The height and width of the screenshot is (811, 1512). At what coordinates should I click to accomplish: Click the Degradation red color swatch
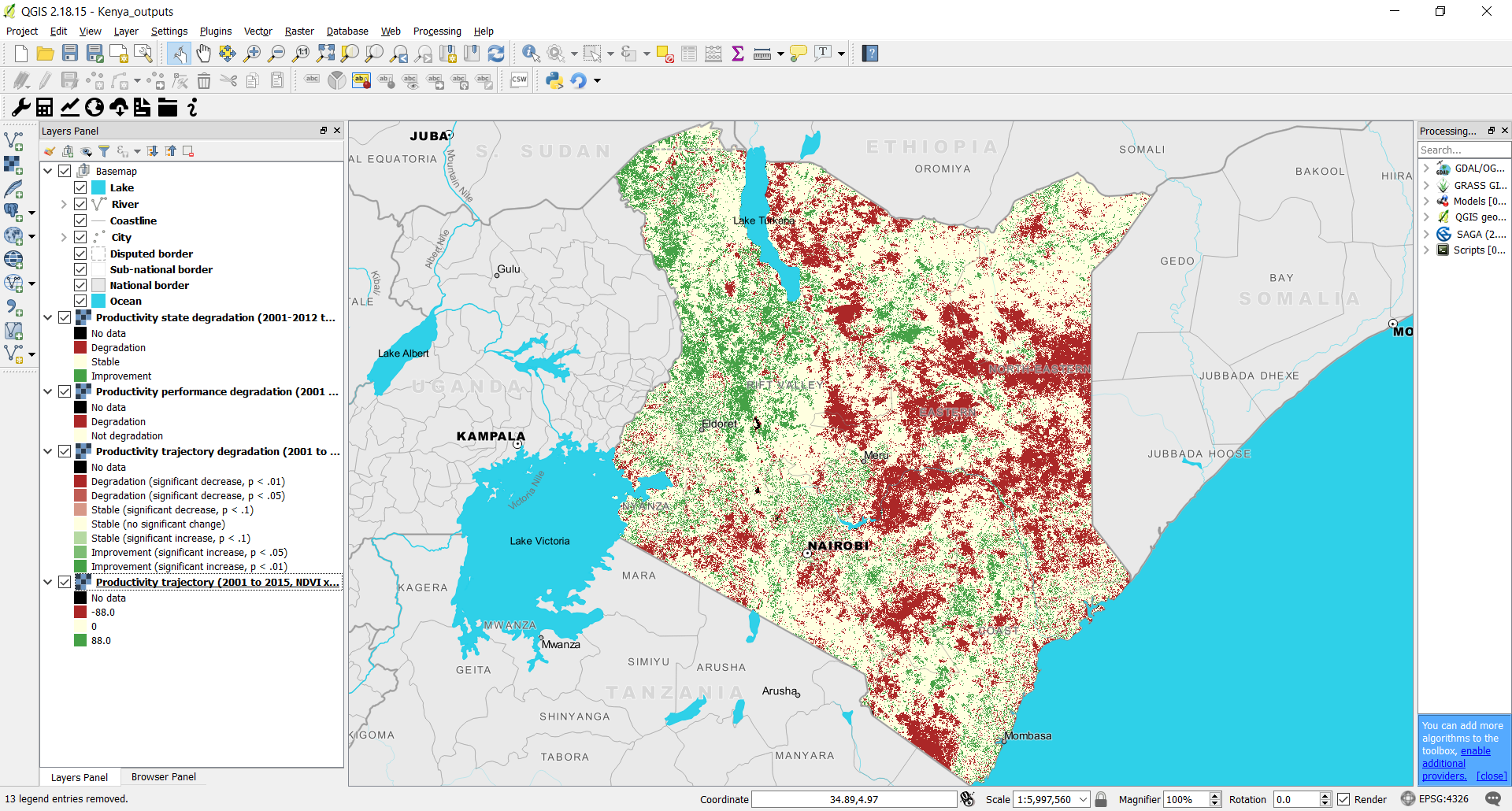point(80,347)
